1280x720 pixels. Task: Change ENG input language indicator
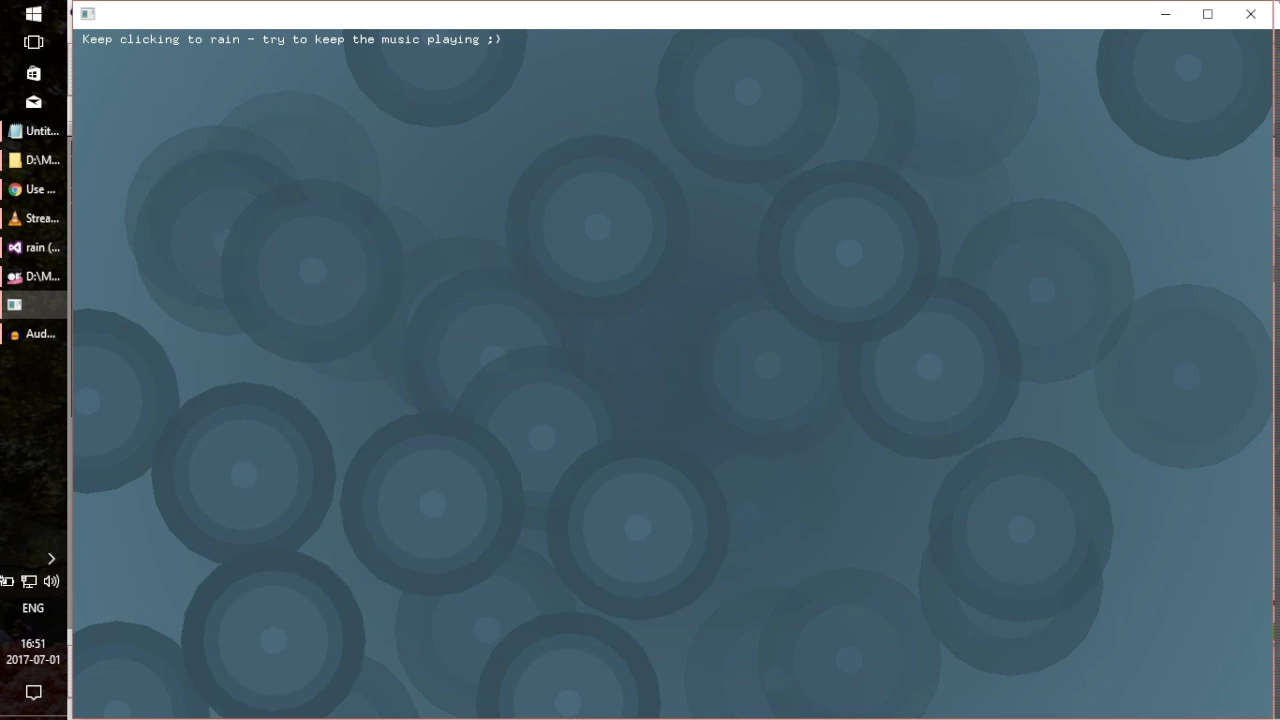pyautogui.click(x=33, y=608)
